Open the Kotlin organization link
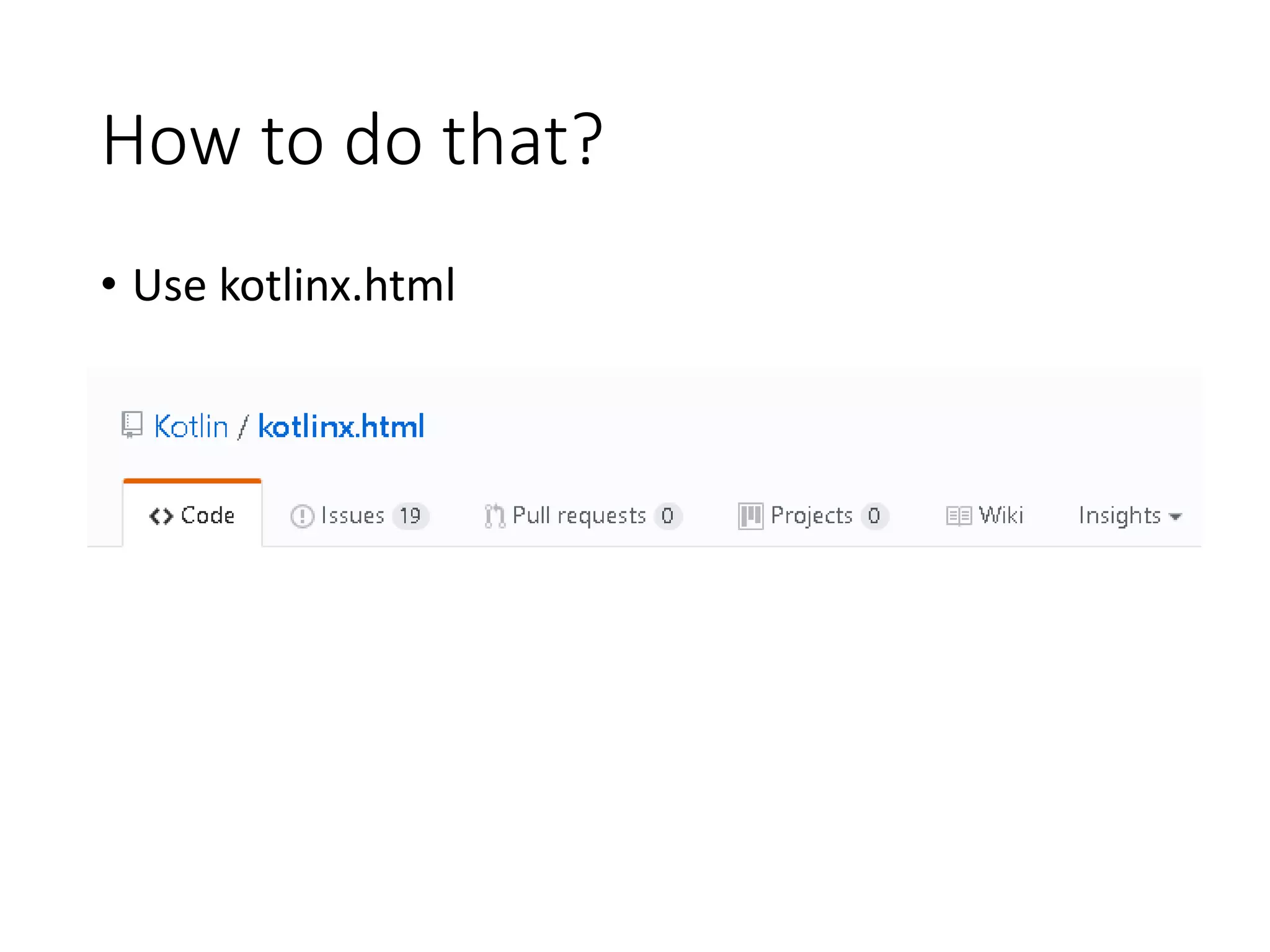This screenshot has height=952, width=1270. 191,426
